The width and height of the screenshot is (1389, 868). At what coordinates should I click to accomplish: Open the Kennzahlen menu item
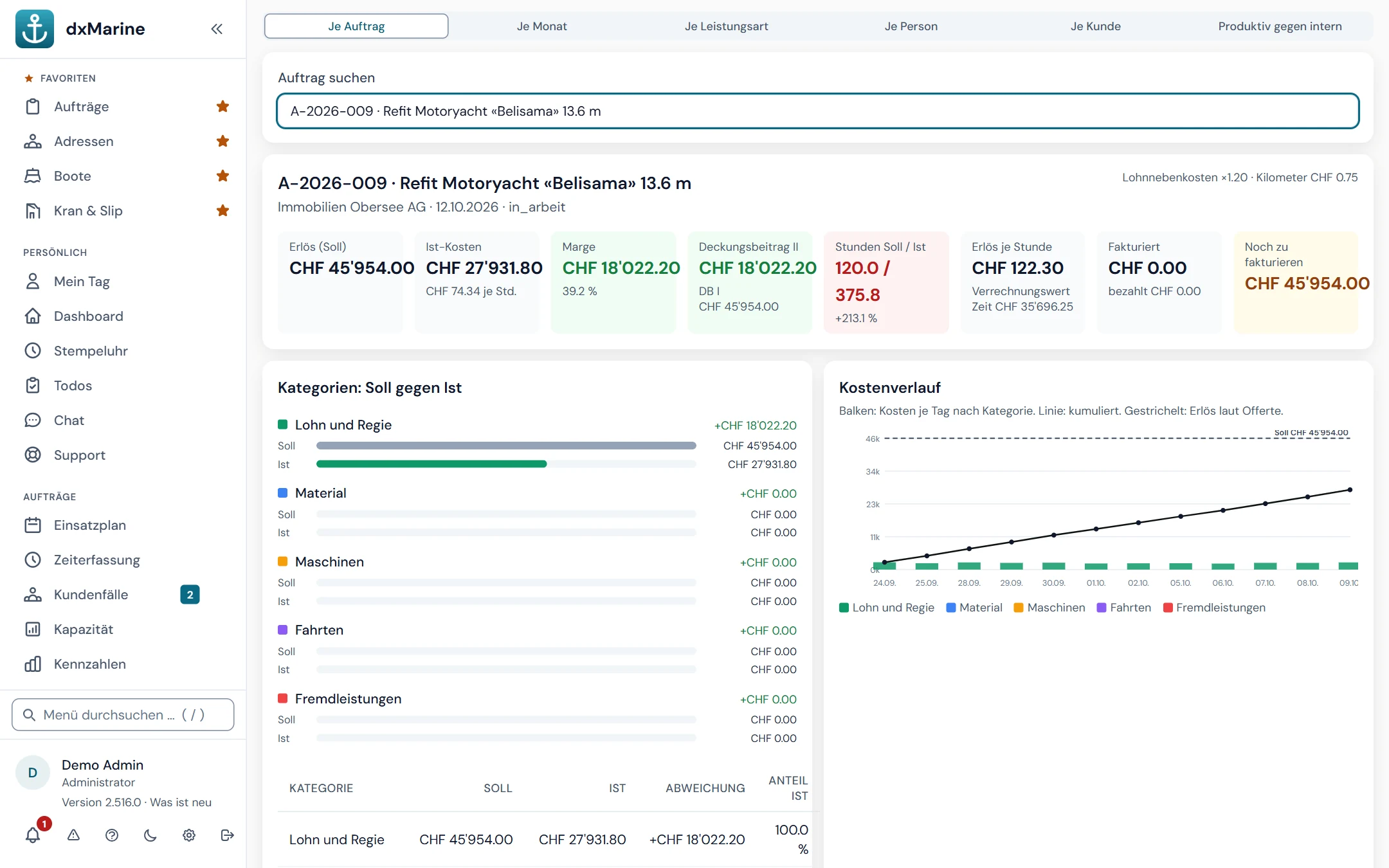[x=123, y=664]
